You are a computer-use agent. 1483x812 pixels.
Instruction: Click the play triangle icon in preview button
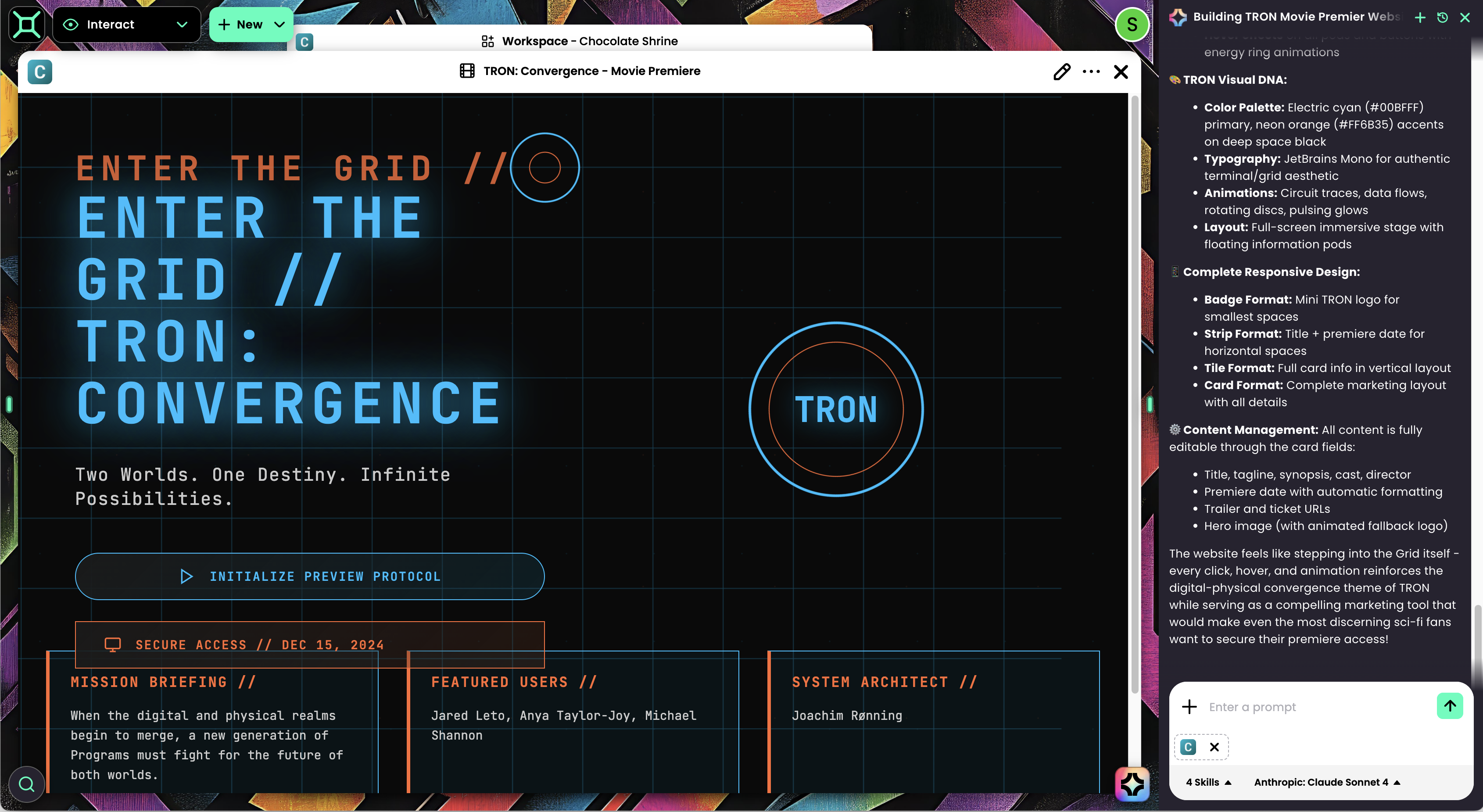click(x=186, y=576)
